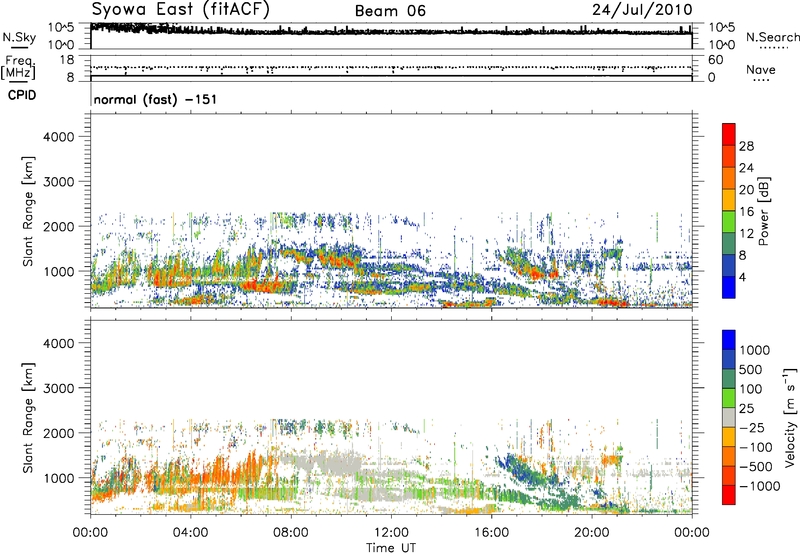This screenshot has height=554, width=800.
Task: Click the '1000' tick on Velocity scale
Action: (x=754, y=350)
